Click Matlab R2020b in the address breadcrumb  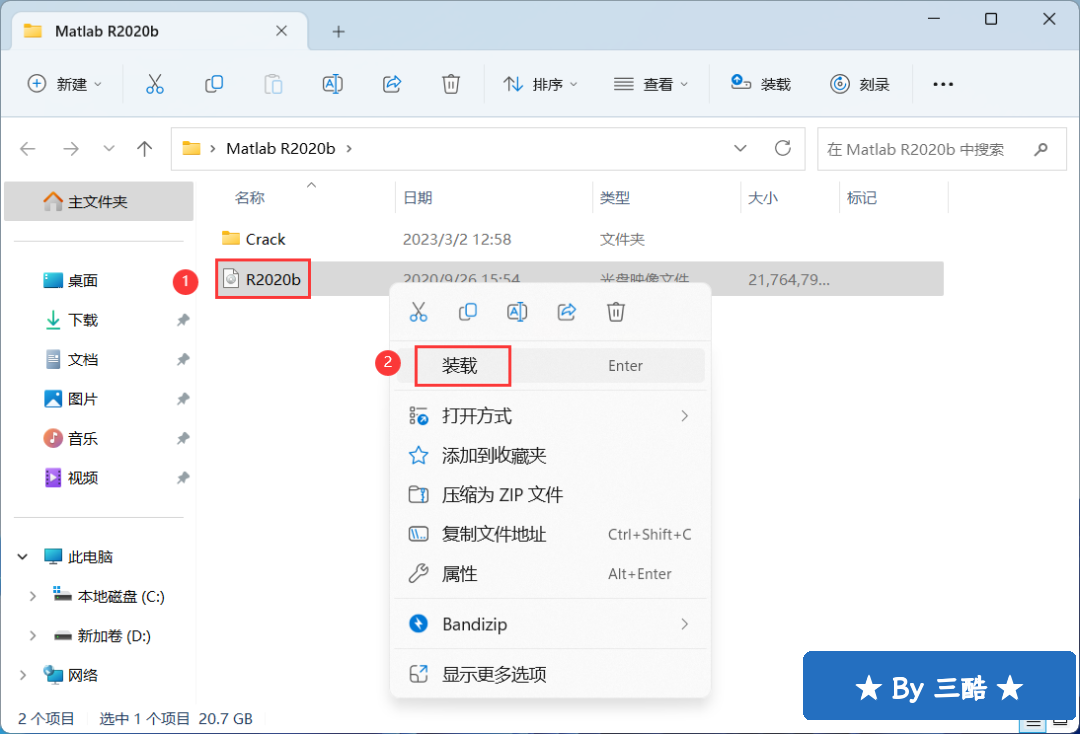tap(280, 149)
